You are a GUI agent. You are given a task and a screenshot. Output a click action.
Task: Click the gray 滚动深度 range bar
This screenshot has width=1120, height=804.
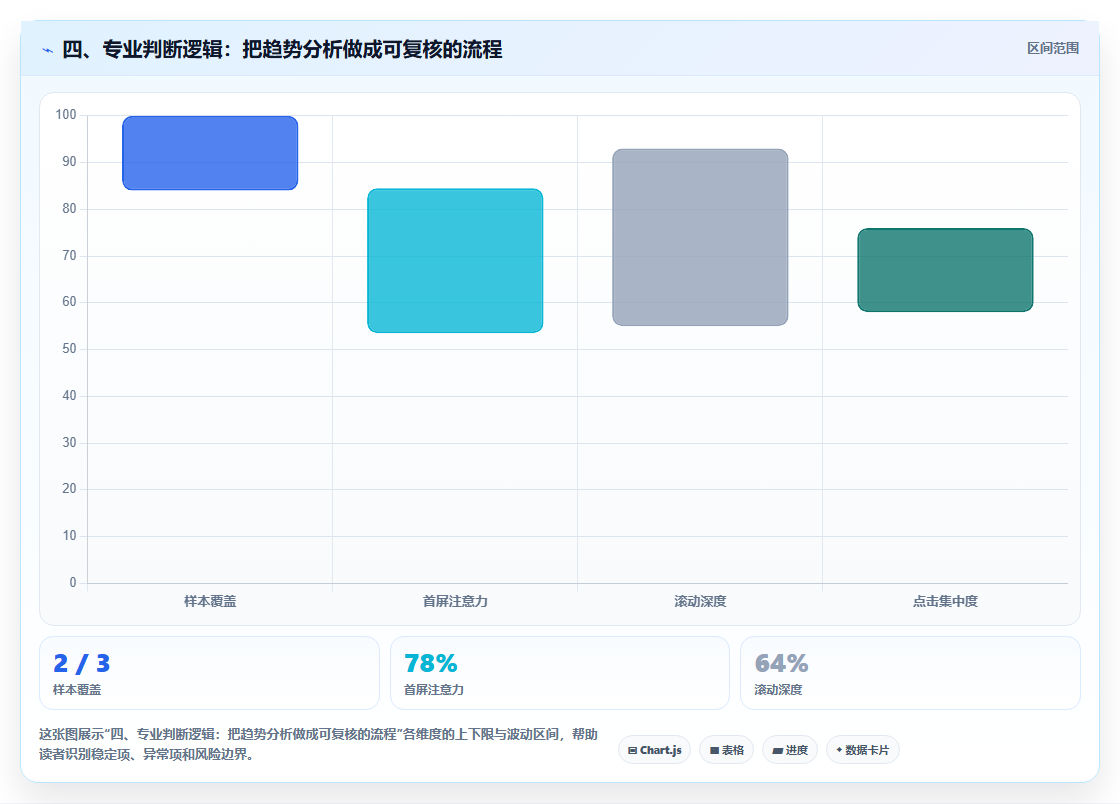[x=700, y=237]
